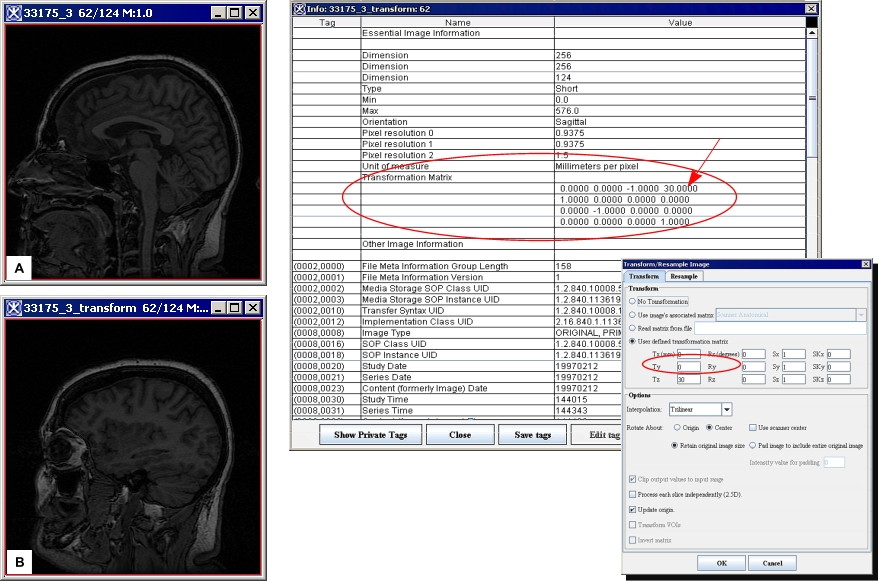879x581 pixels.
Task: Select the Transform tab in the dialog
Action: click(643, 276)
